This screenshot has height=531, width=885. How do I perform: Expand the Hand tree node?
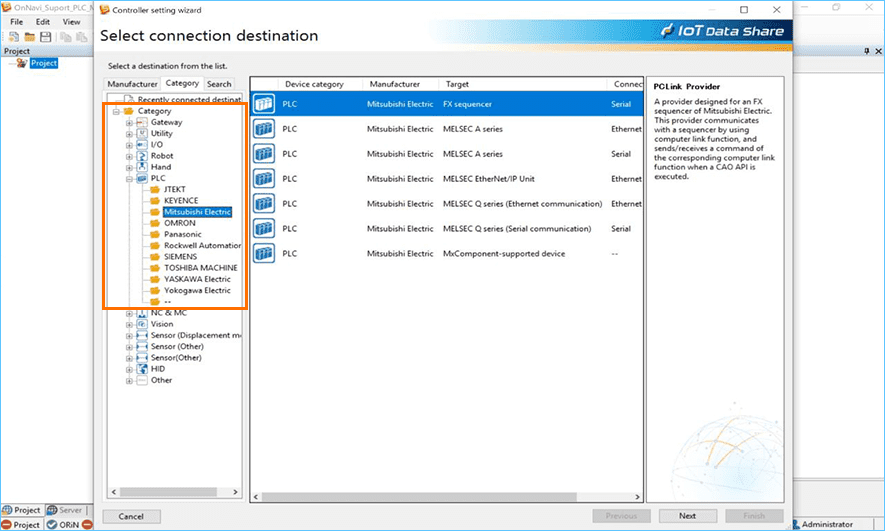pos(129,168)
